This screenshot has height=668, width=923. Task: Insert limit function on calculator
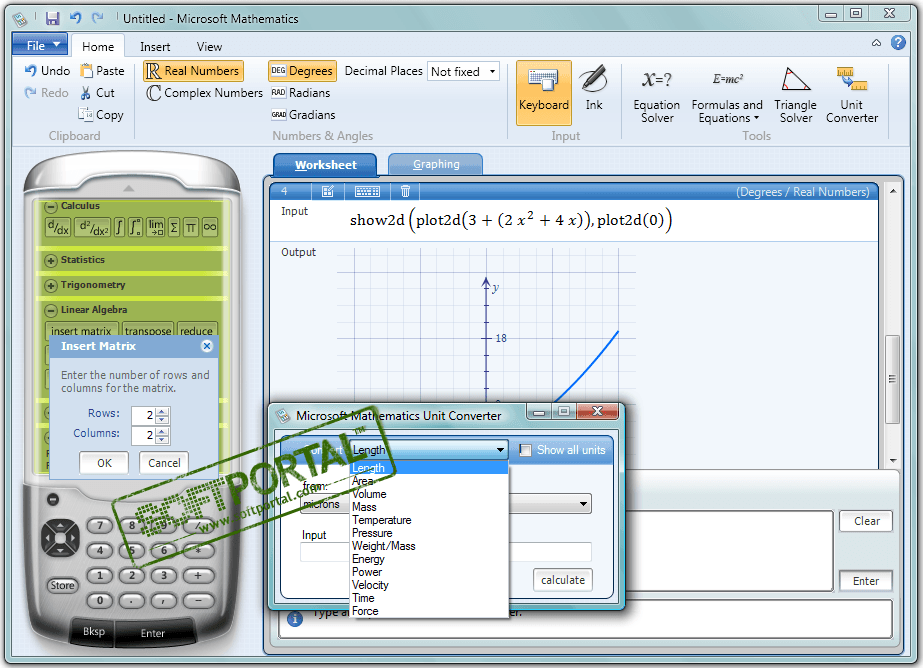[156, 228]
